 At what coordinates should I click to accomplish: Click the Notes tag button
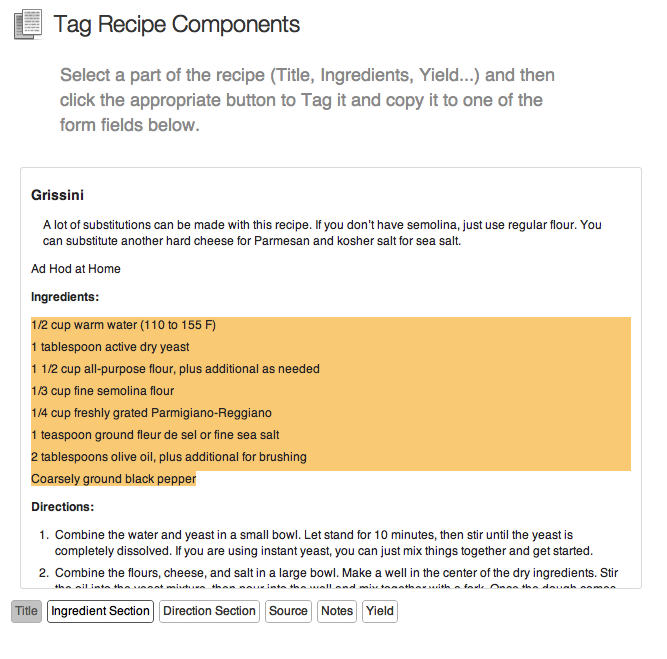[337, 611]
